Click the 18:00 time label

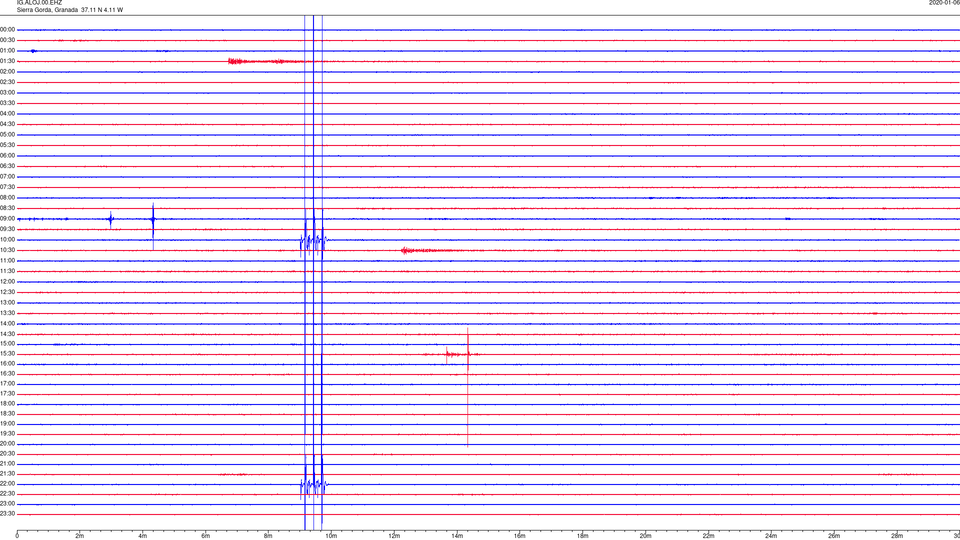pyautogui.click(x=7, y=403)
